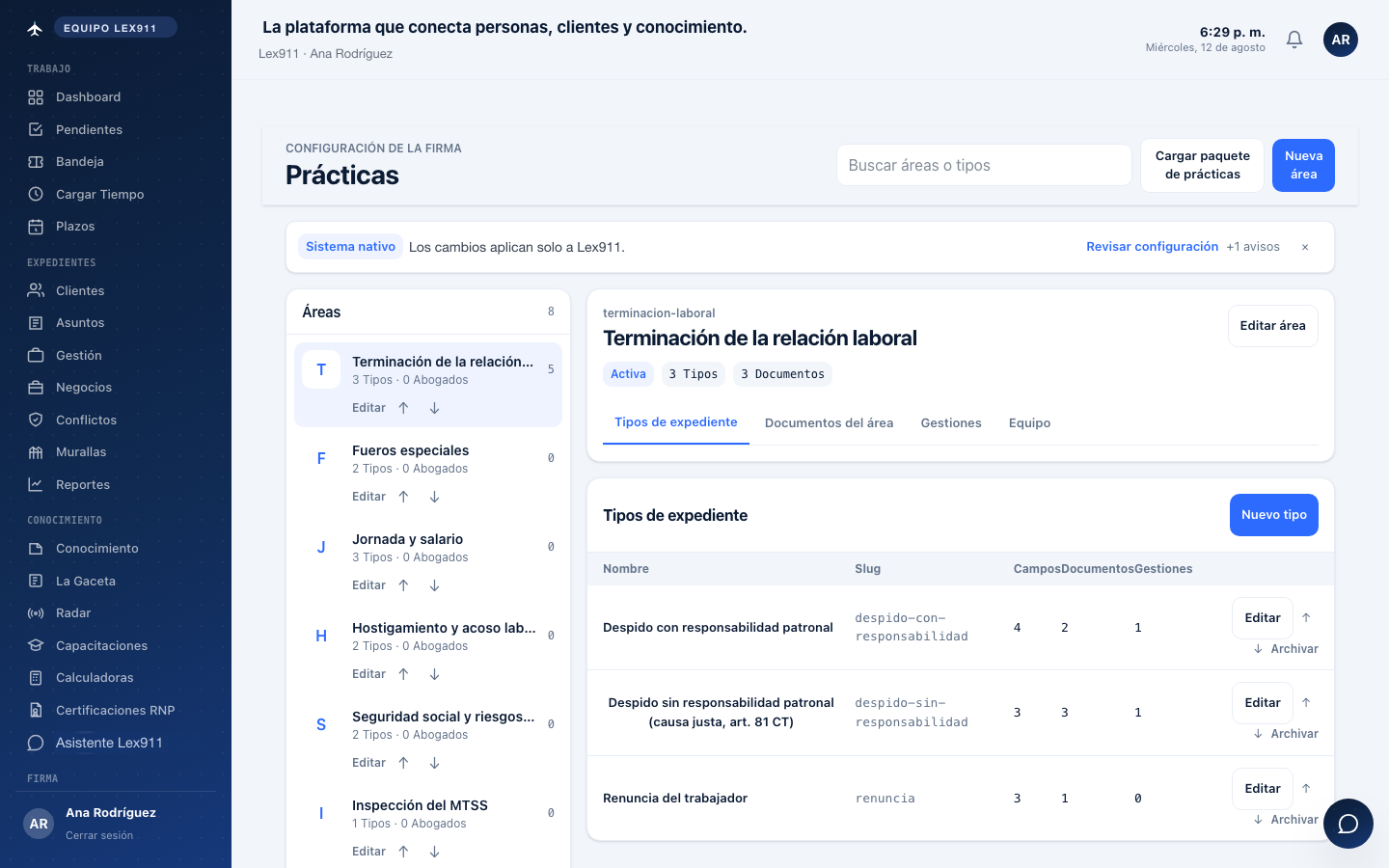1389x868 pixels.
Task: Move Jornada y salario area up with arrow
Action: 403,585
